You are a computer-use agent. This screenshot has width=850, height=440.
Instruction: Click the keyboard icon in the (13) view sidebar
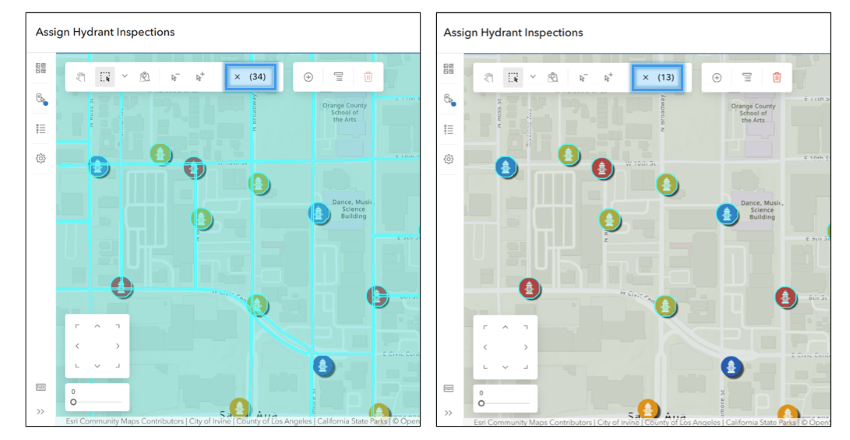tap(448, 388)
